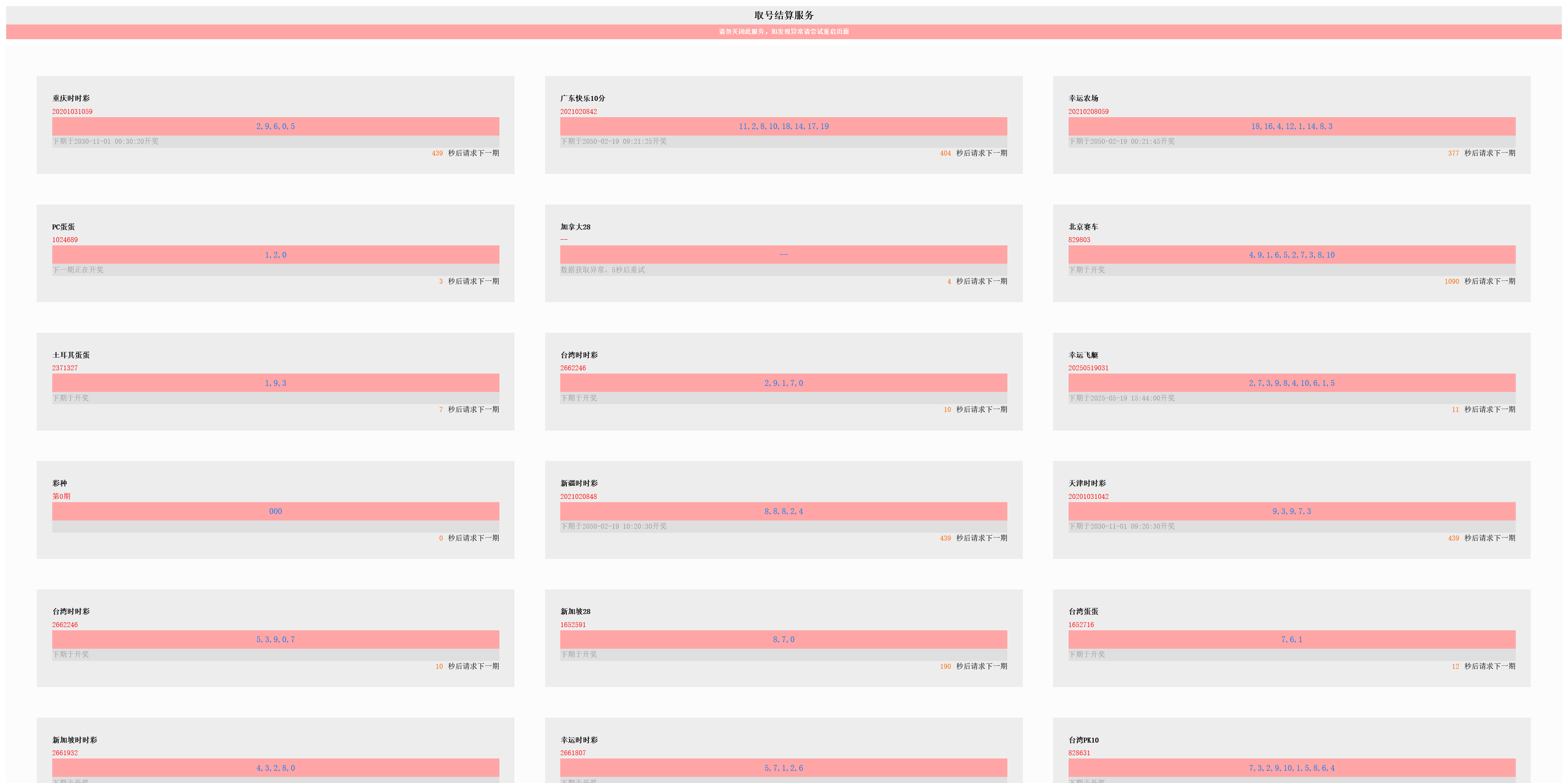1568x783 pixels.
Task: Click 幸运时时彩 issue number 2661807
Action: pyautogui.click(x=573, y=753)
